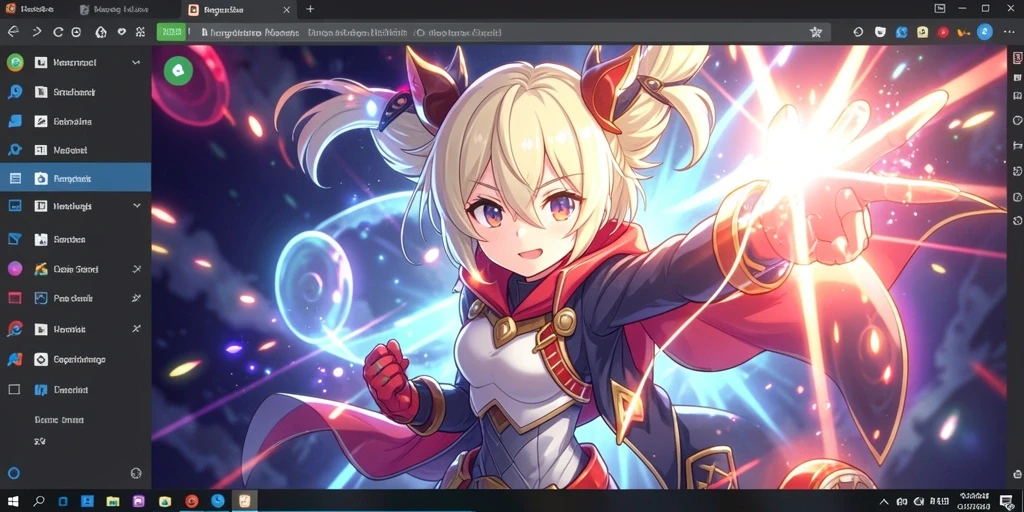Open a new tab with the plus button
The height and width of the screenshot is (512, 1024).
[x=310, y=9]
